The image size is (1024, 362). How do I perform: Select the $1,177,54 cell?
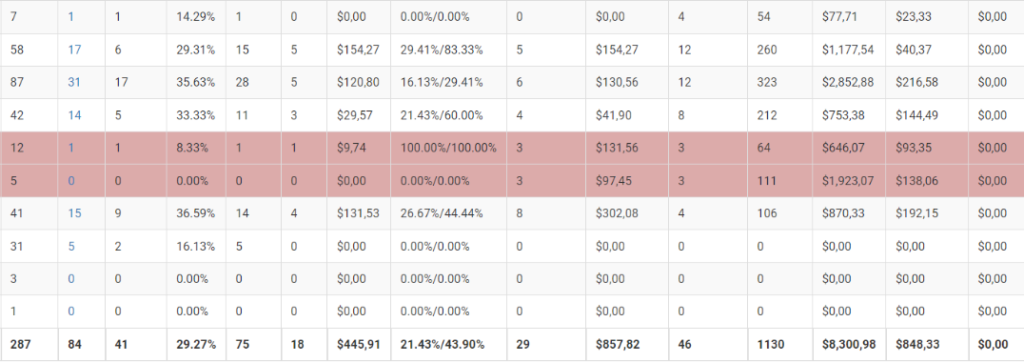(x=849, y=50)
